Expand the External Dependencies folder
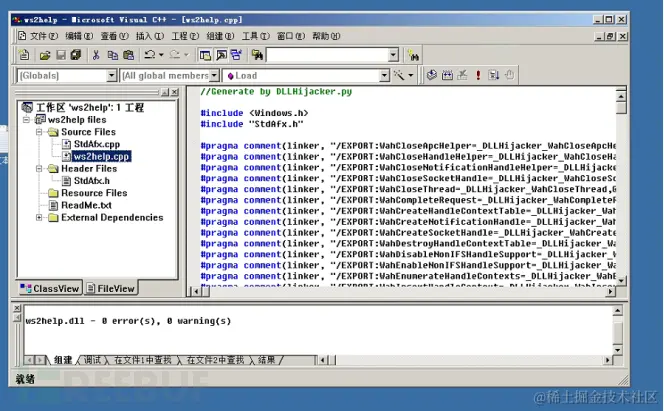664x411 pixels. pyautogui.click(x=39, y=218)
